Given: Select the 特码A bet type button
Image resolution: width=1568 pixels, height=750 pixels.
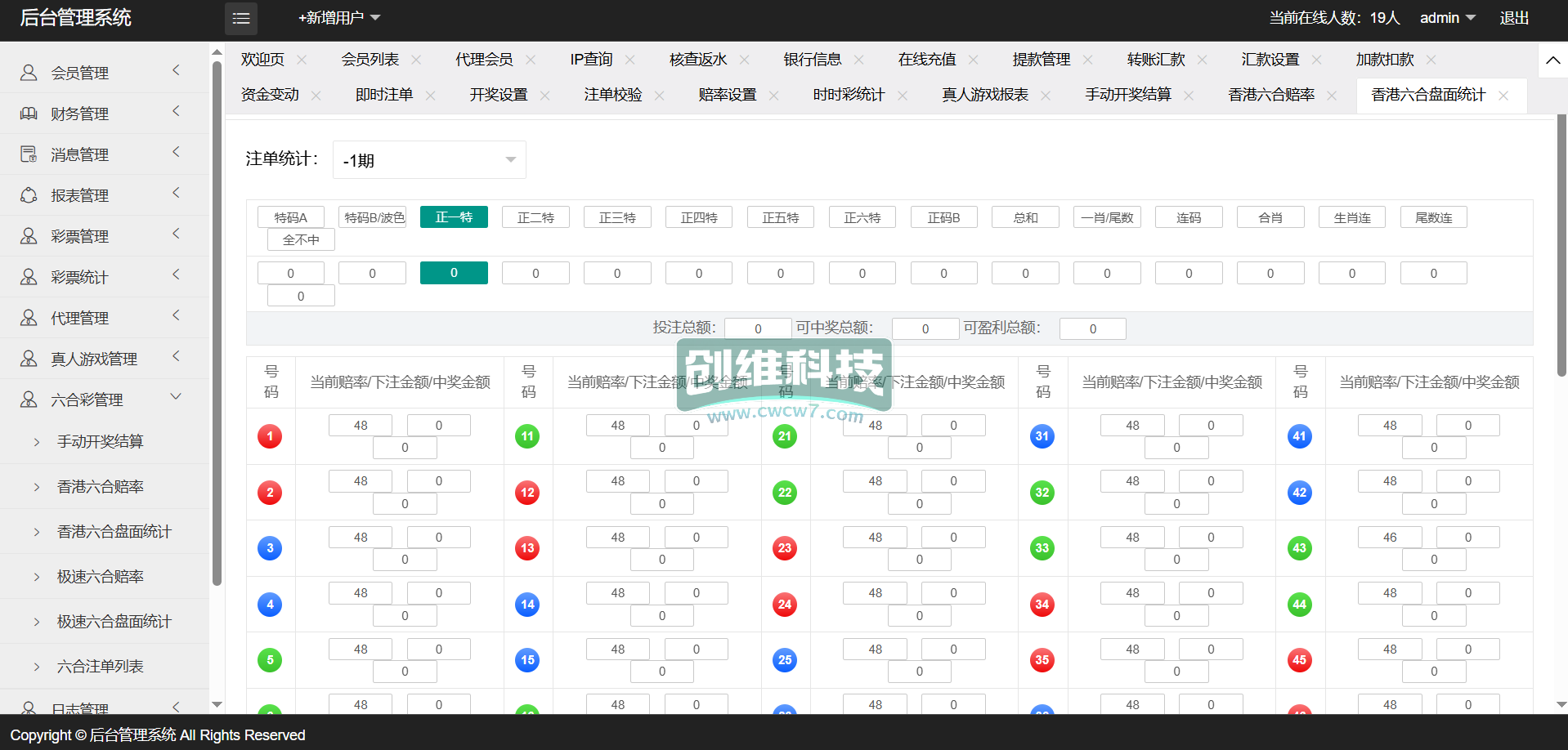Looking at the screenshot, I should [291, 217].
